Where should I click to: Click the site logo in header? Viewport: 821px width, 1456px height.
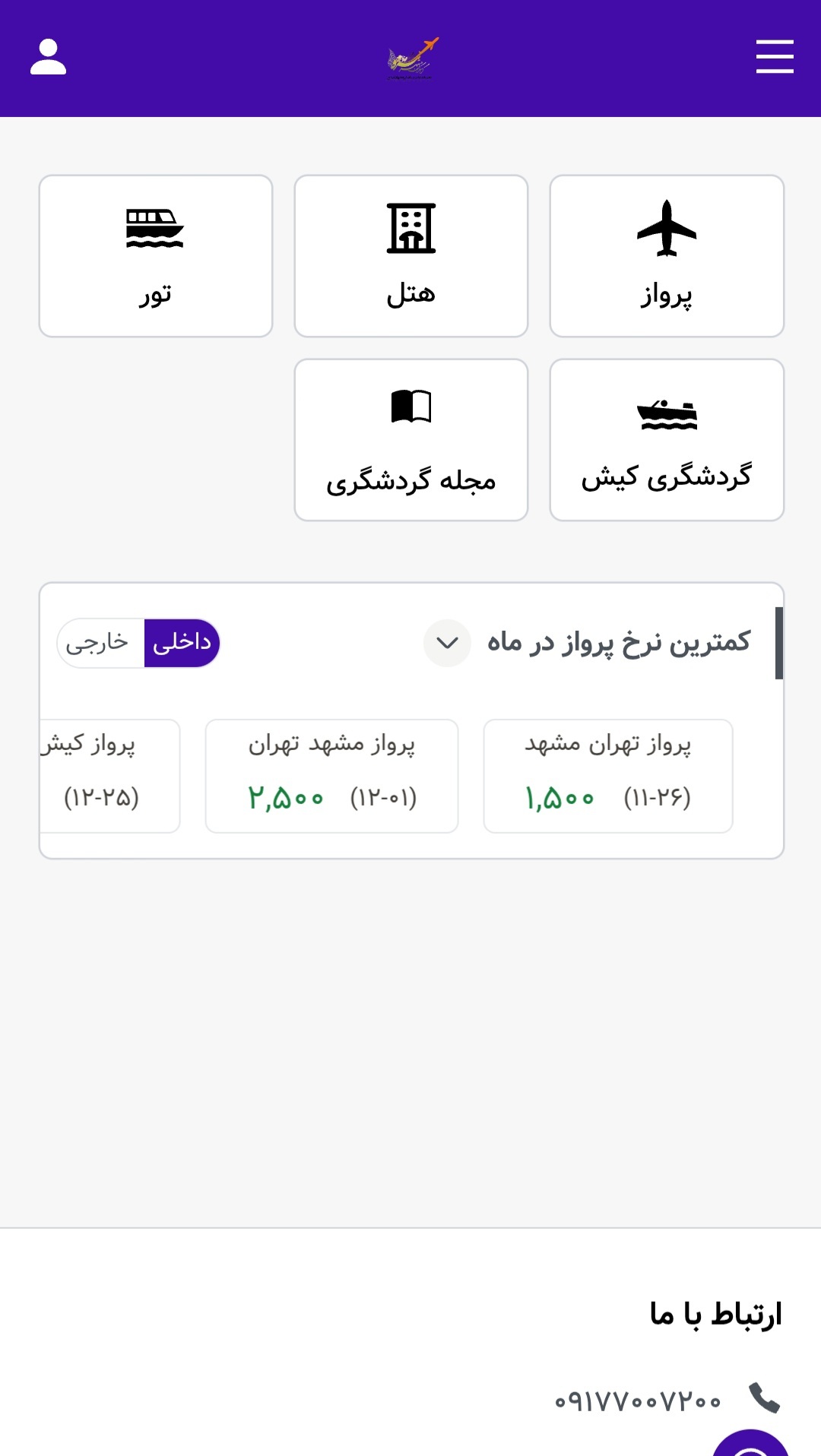click(412, 59)
